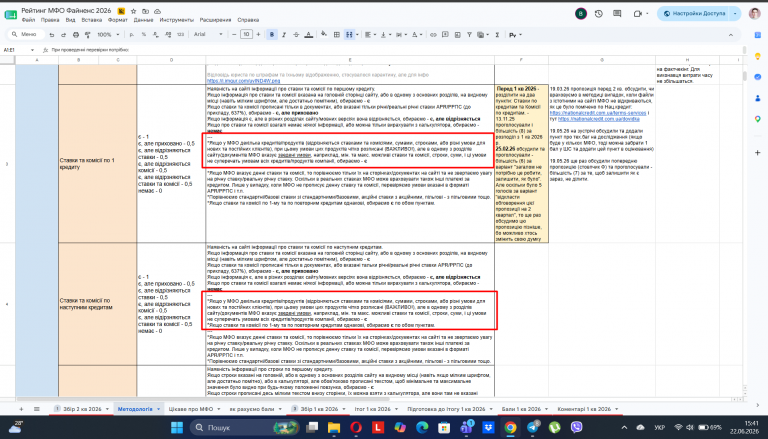Open the Вставка menu

(x=92, y=20)
